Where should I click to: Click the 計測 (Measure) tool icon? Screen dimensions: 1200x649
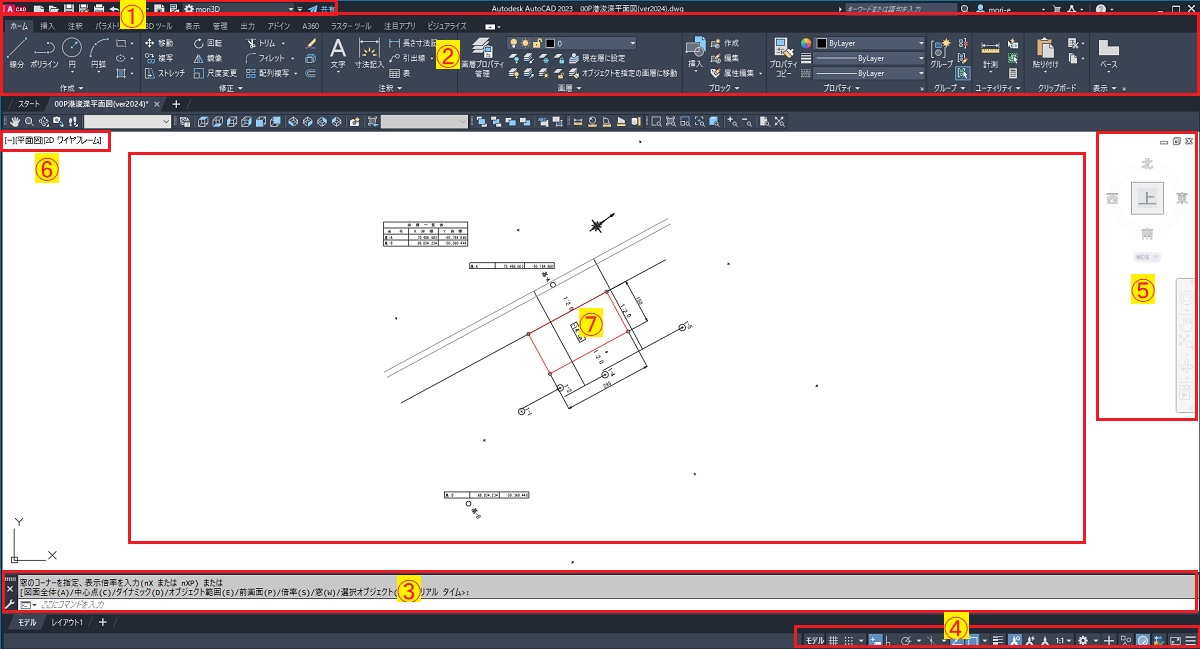point(990,53)
